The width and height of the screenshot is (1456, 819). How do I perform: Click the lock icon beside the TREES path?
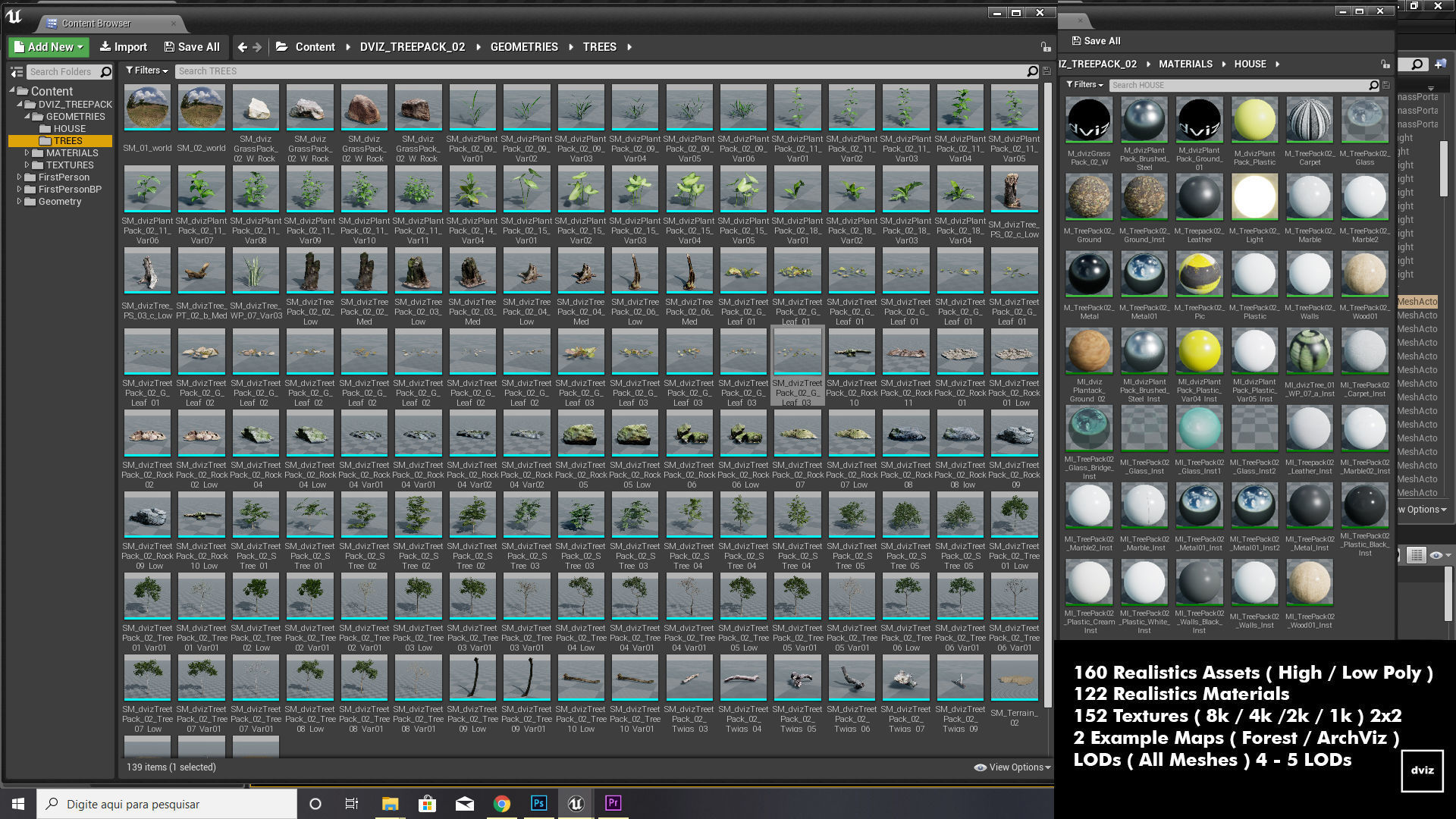1046,47
